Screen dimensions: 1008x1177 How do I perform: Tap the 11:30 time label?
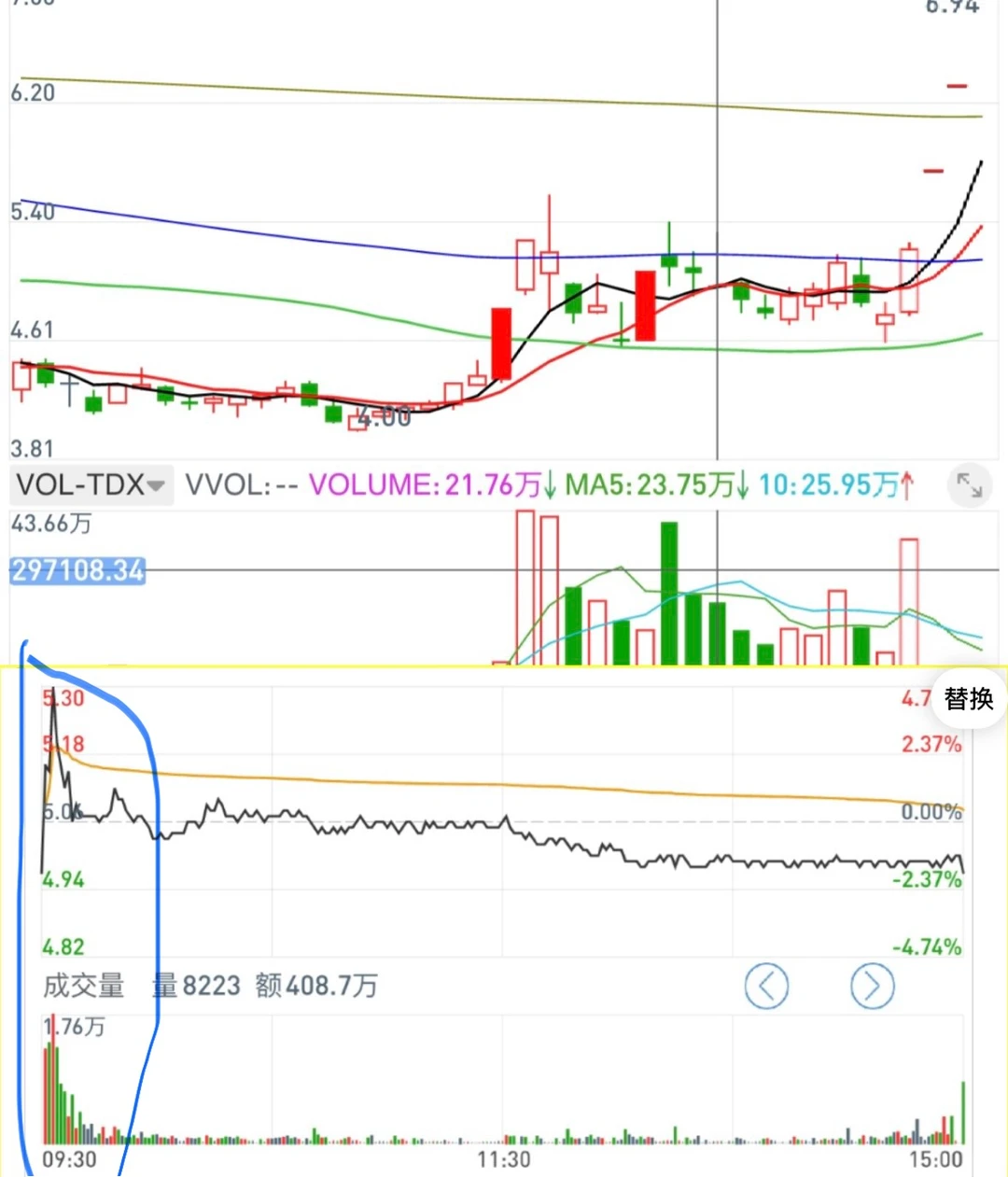pos(504,1159)
